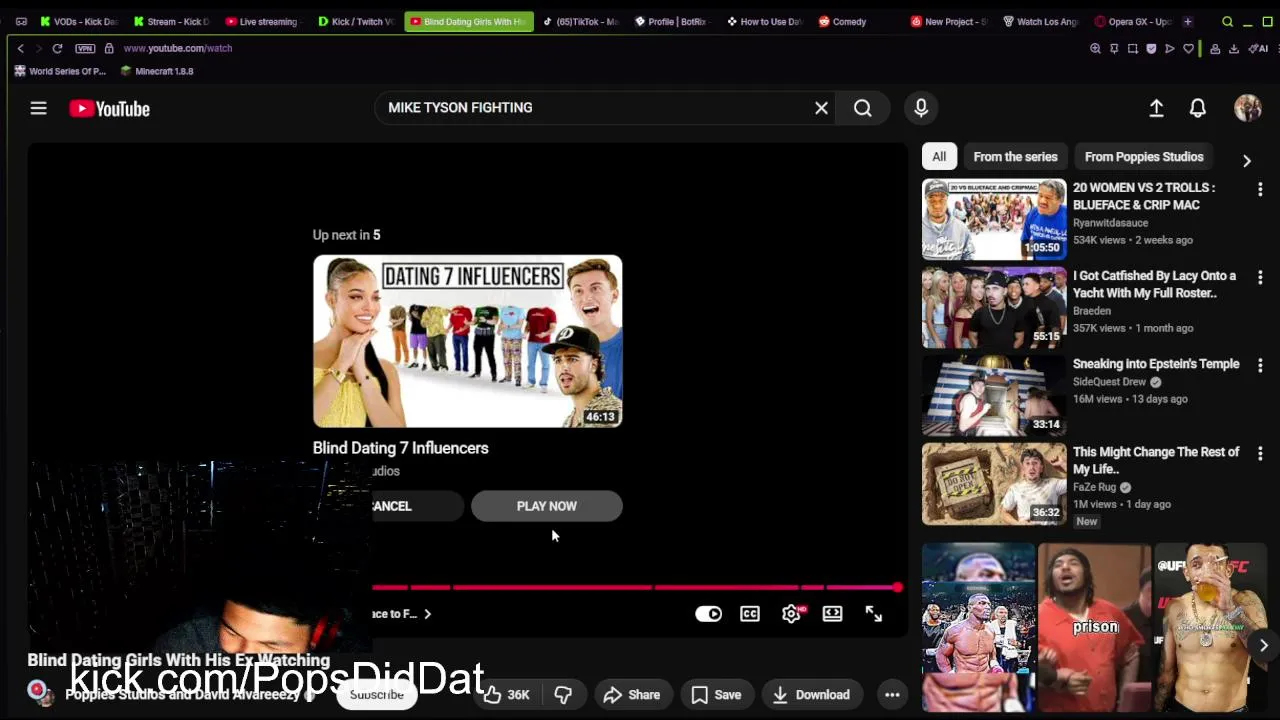Show next Shorts with right arrow
This screenshot has width=1280, height=720.
(x=1263, y=646)
